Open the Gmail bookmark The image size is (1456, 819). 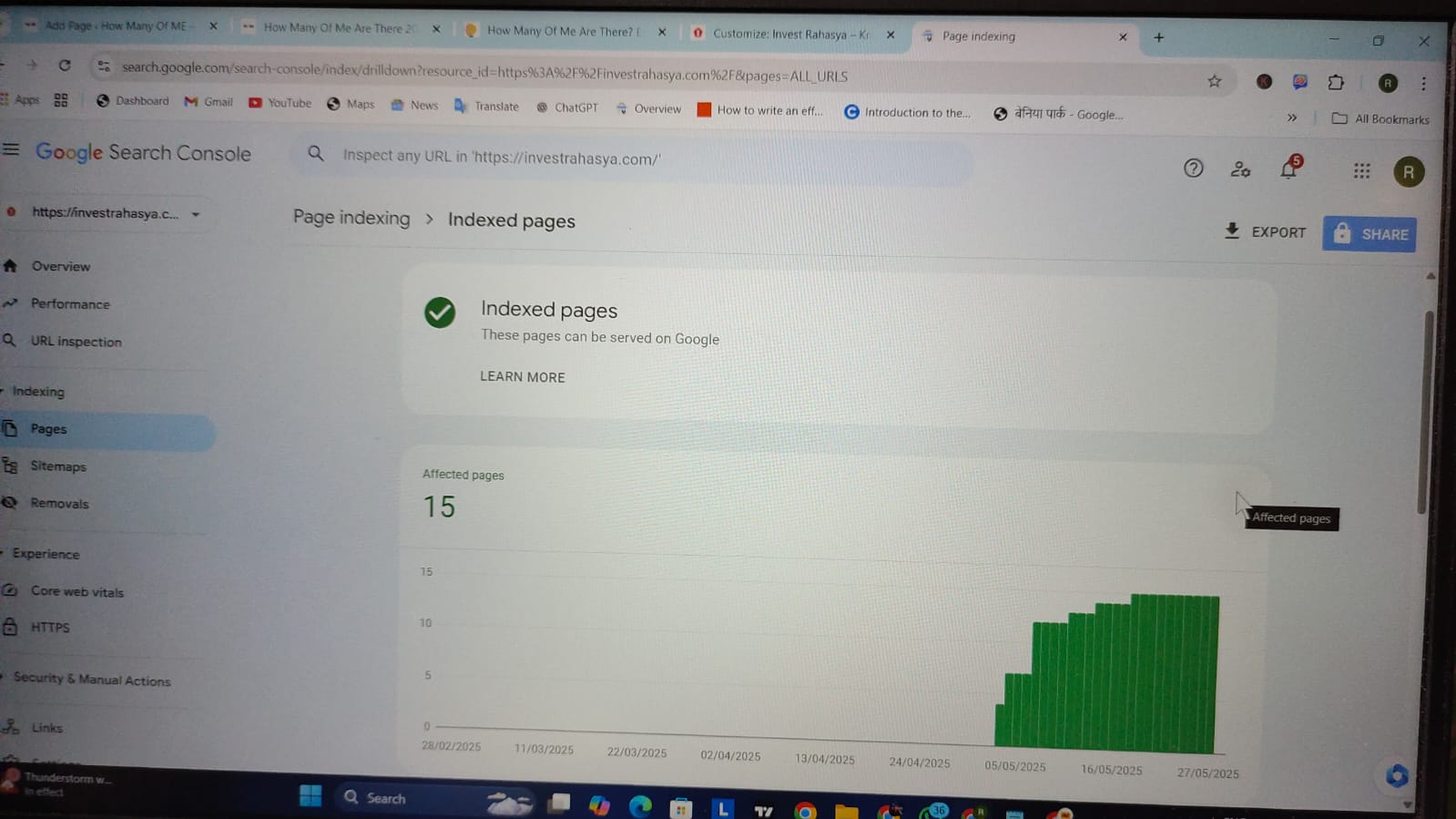(209, 102)
